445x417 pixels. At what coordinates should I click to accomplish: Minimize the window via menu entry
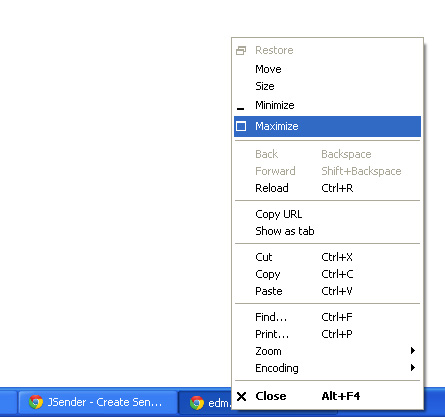[327, 105]
